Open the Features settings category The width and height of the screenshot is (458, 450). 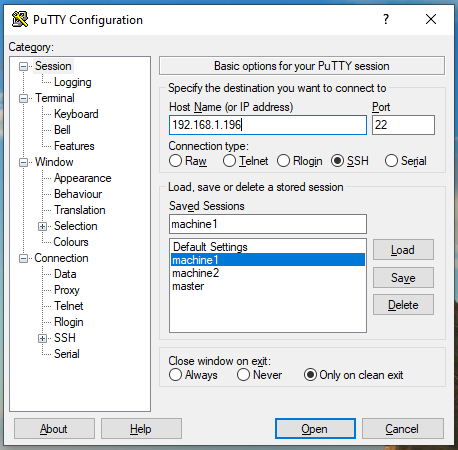coord(74,146)
